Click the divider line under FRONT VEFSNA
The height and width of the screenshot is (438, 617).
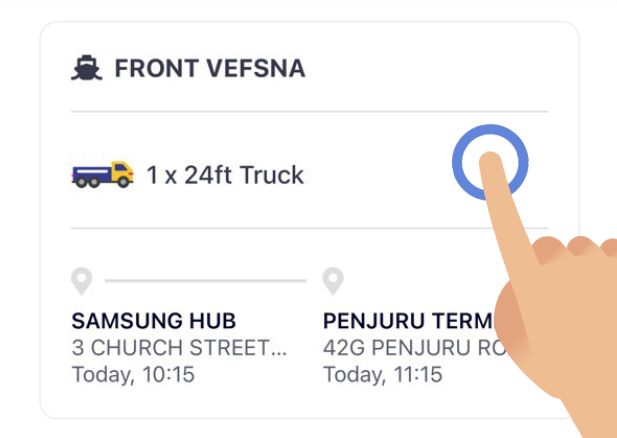tap(309, 112)
